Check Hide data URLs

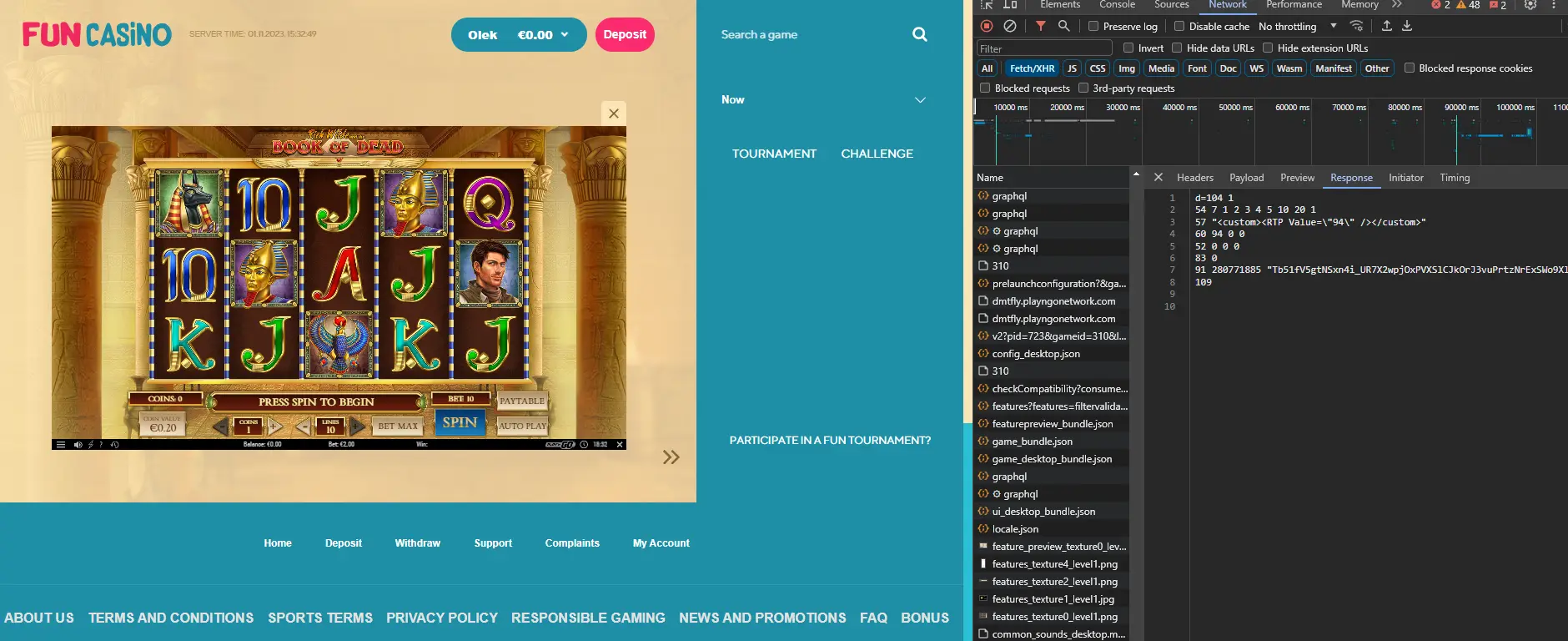coord(1177,48)
